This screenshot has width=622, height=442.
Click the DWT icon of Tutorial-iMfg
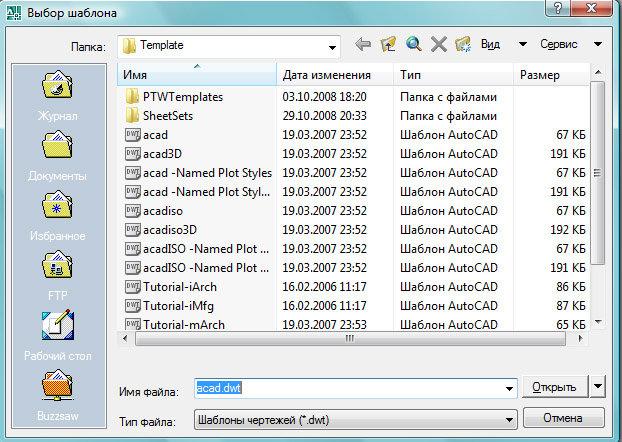coord(132,306)
